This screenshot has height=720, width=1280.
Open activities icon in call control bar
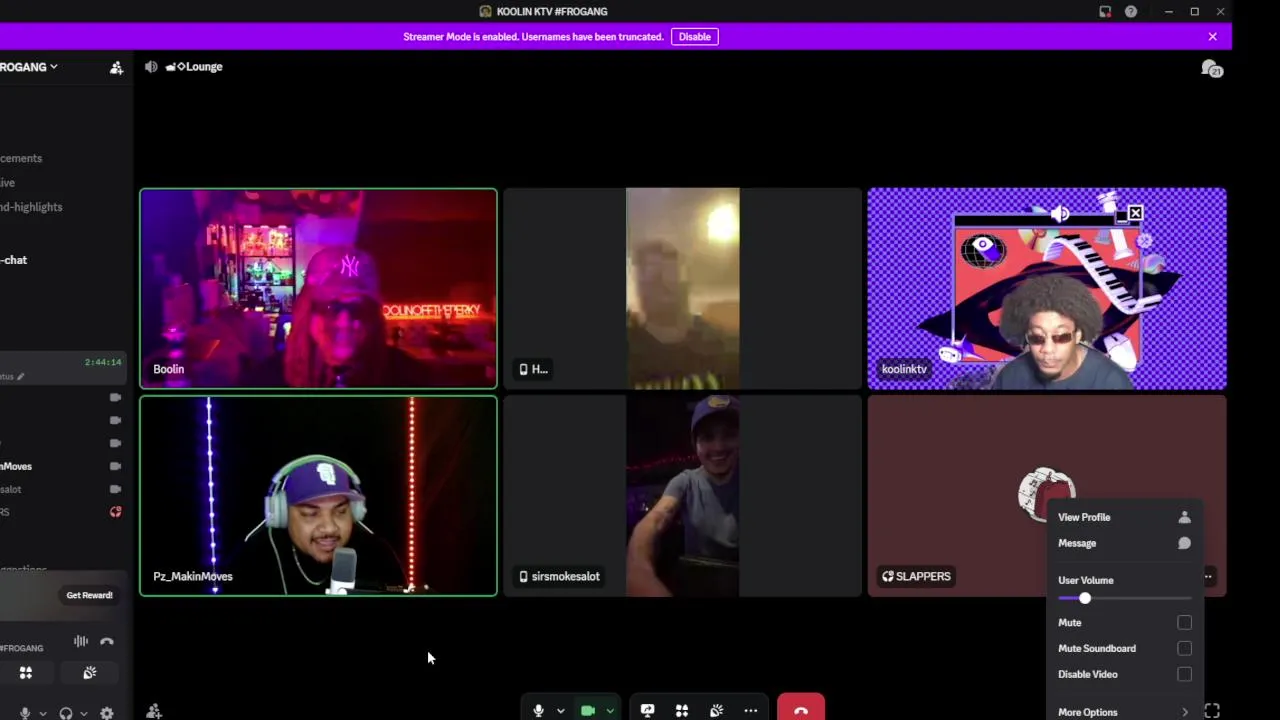[x=682, y=710]
